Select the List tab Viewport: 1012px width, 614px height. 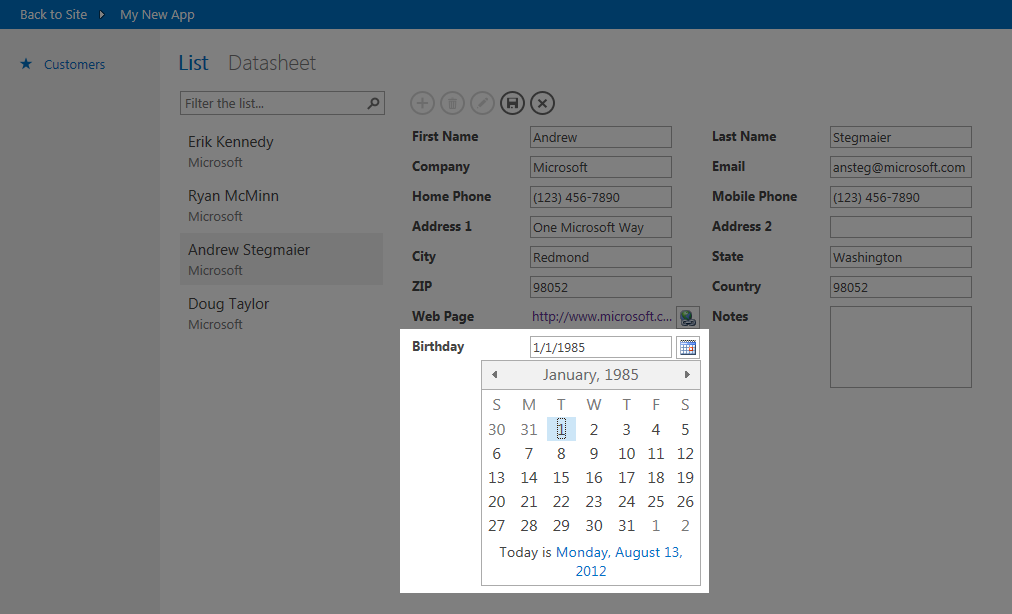tap(193, 62)
